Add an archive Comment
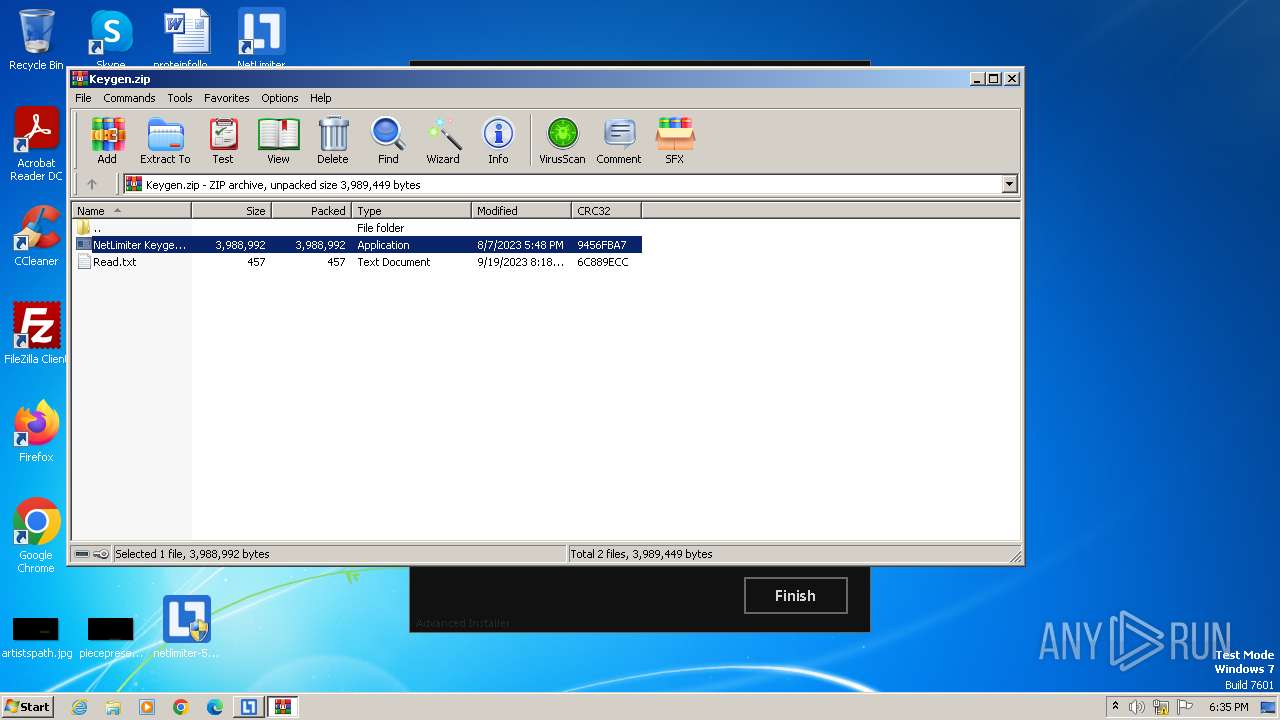Image resolution: width=1280 pixels, height=720 pixels. tap(619, 141)
